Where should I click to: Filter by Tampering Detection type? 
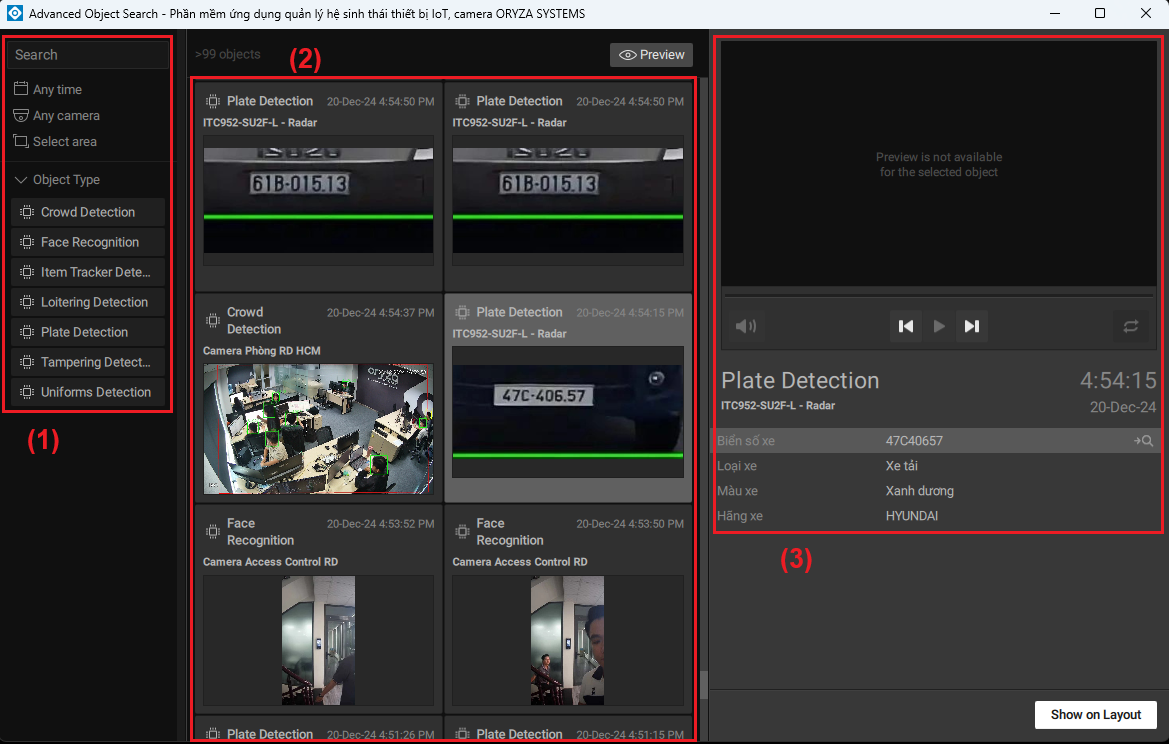click(x=88, y=362)
